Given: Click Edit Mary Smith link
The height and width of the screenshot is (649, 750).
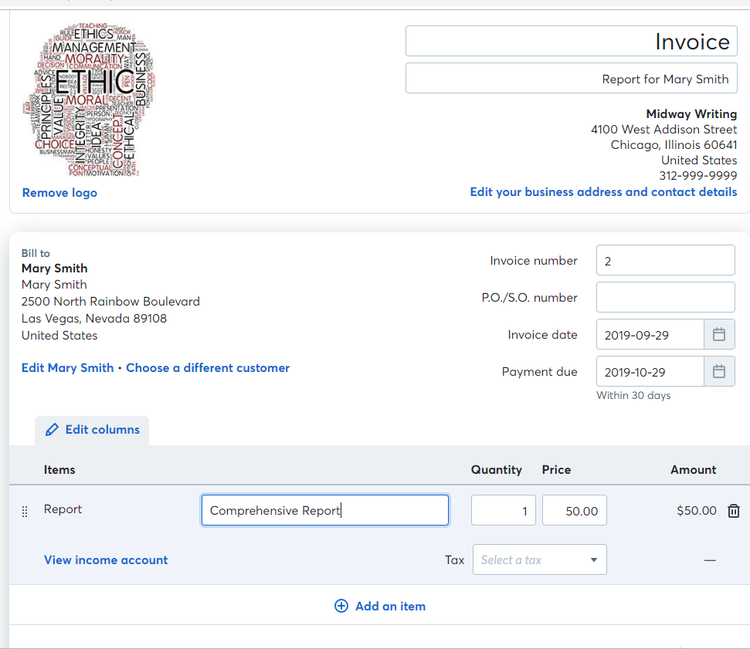Looking at the screenshot, I should [x=67, y=368].
